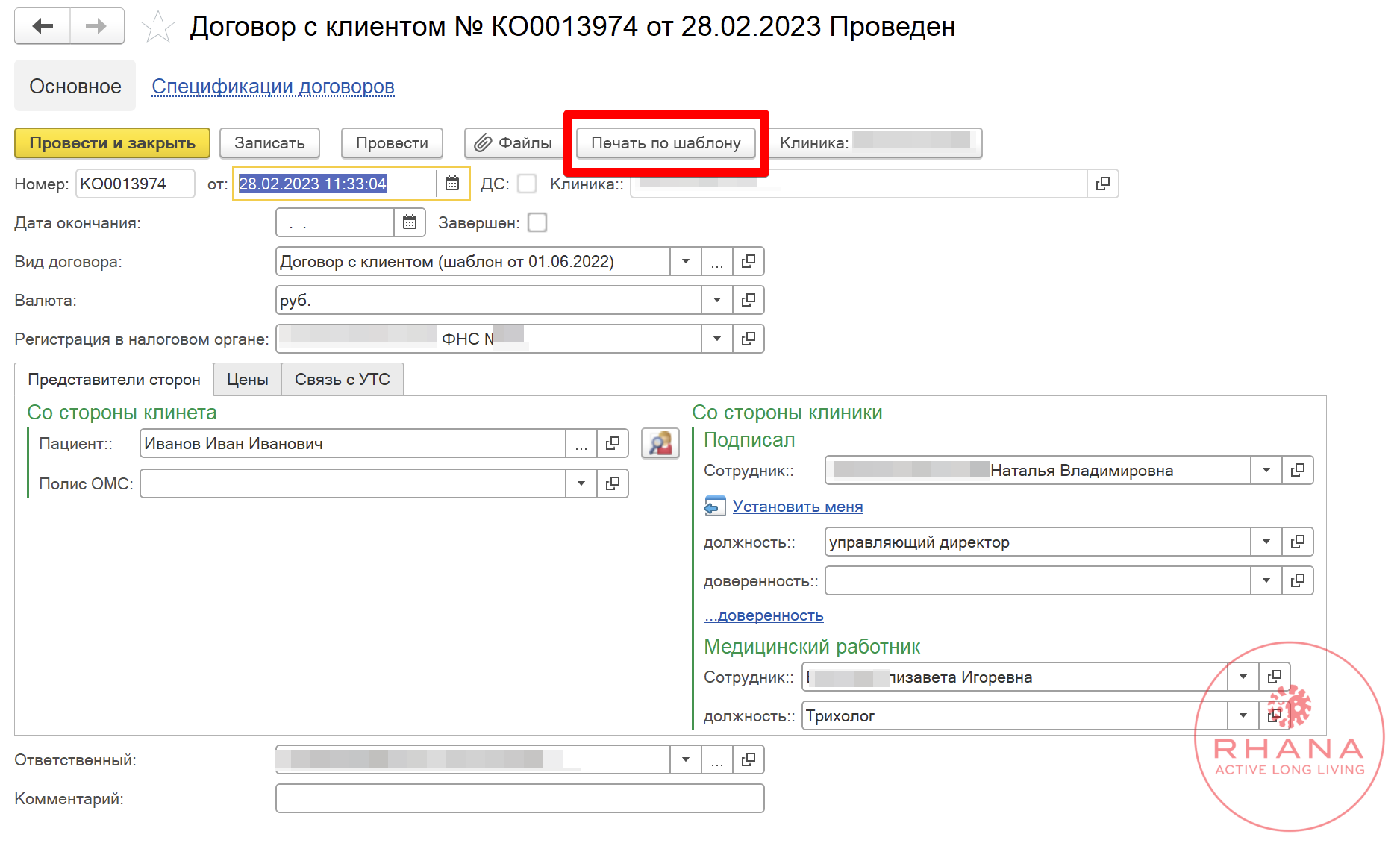Expand the управляющий директор position dropdown
The width and height of the screenshot is (1400, 846).
tap(1266, 542)
